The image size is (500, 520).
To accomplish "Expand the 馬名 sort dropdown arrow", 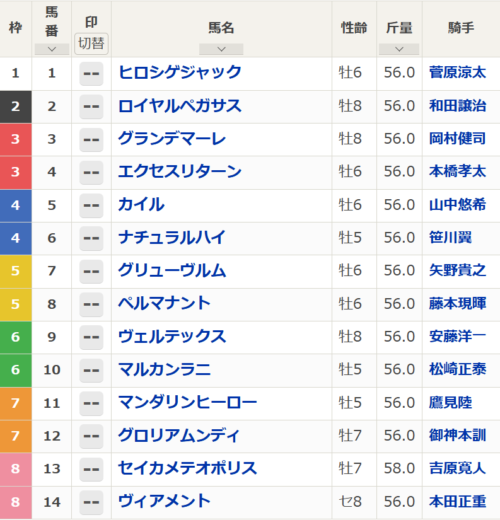I will pos(221,49).
